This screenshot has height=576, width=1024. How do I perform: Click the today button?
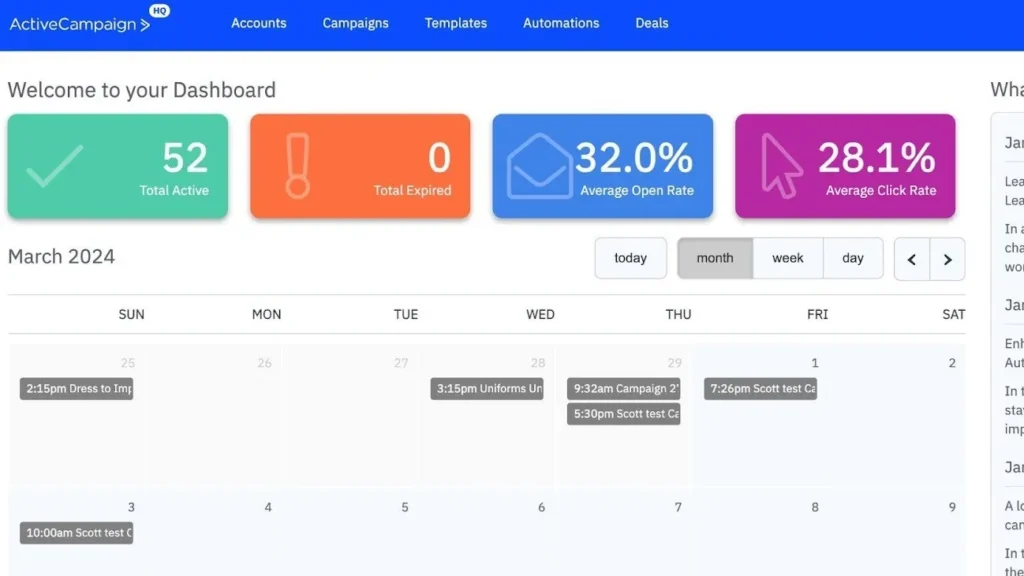630,258
